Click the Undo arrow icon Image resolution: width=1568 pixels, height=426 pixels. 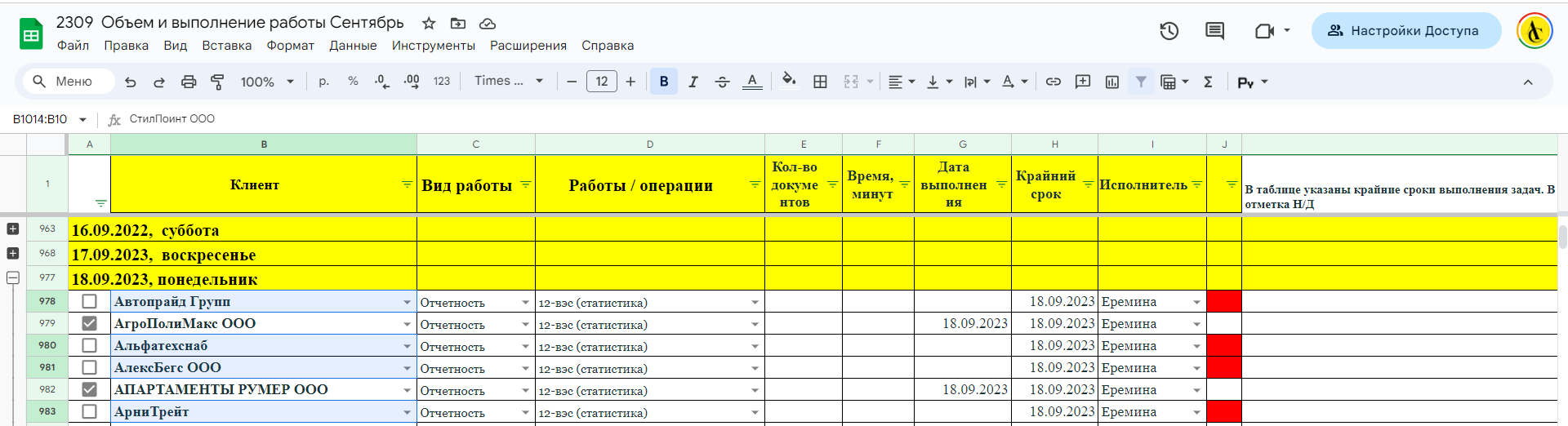pyautogui.click(x=131, y=82)
